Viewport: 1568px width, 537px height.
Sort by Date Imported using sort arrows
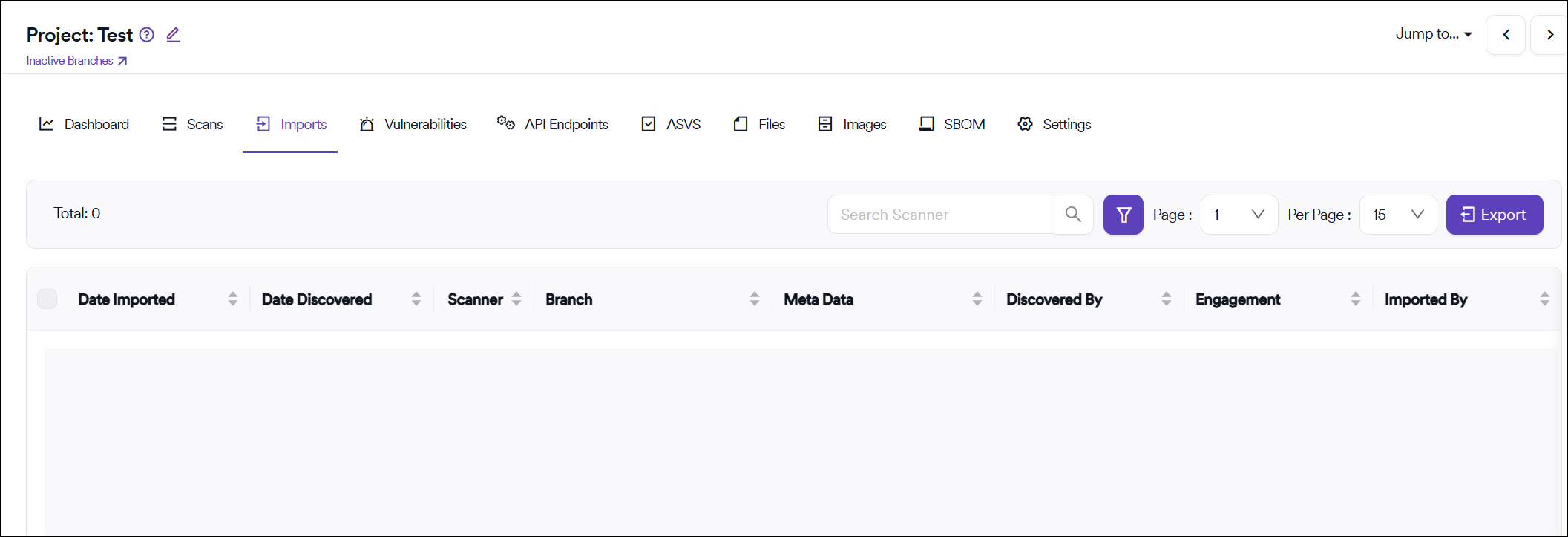click(x=233, y=299)
